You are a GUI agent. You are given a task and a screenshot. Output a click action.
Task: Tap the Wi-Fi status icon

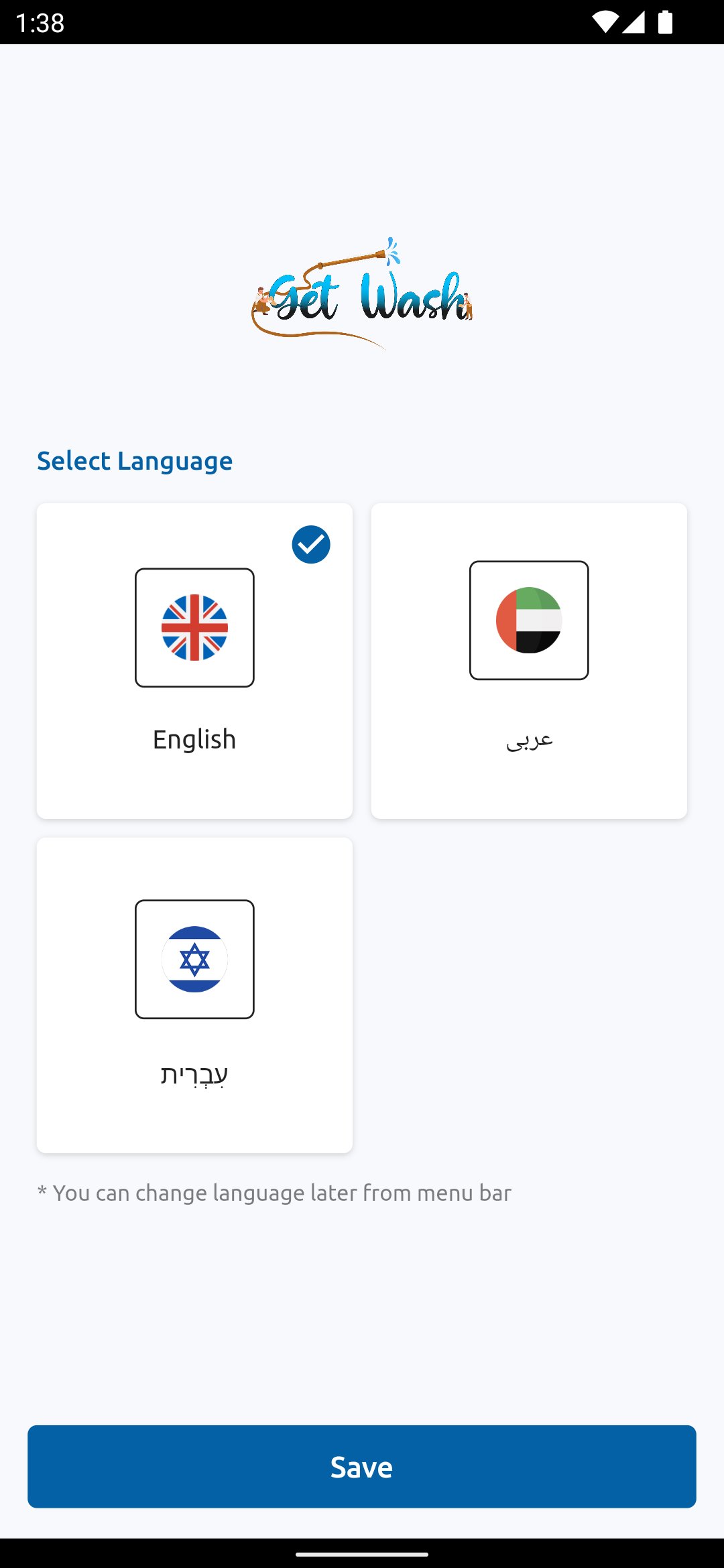(605, 22)
